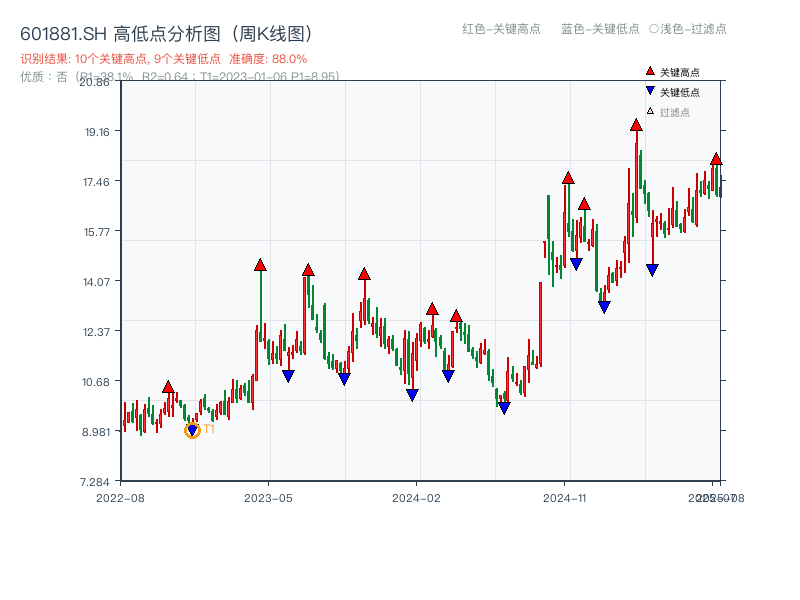
Task: Click the red 识别结果 accuracy summary line
Action: pos(164,59)
